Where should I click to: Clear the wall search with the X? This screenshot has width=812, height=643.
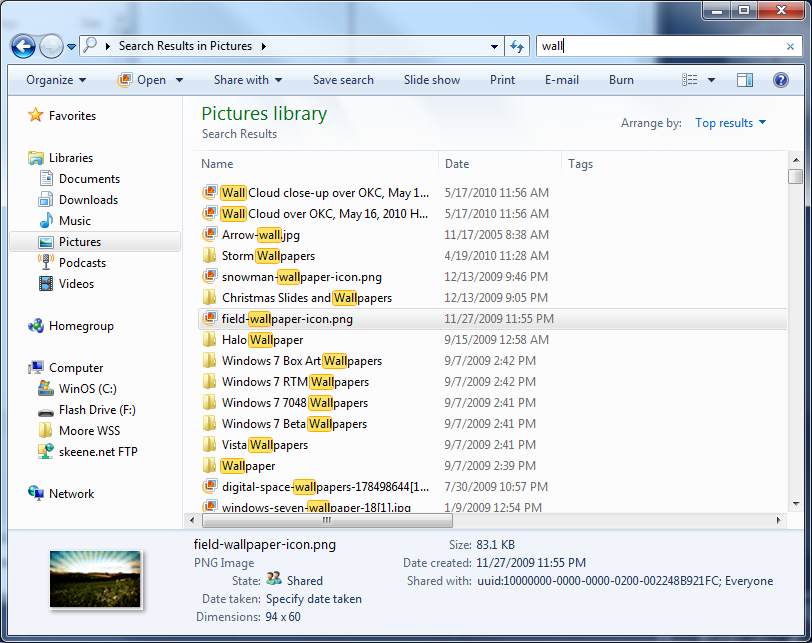pyautogui.click(x=790, y=46)
